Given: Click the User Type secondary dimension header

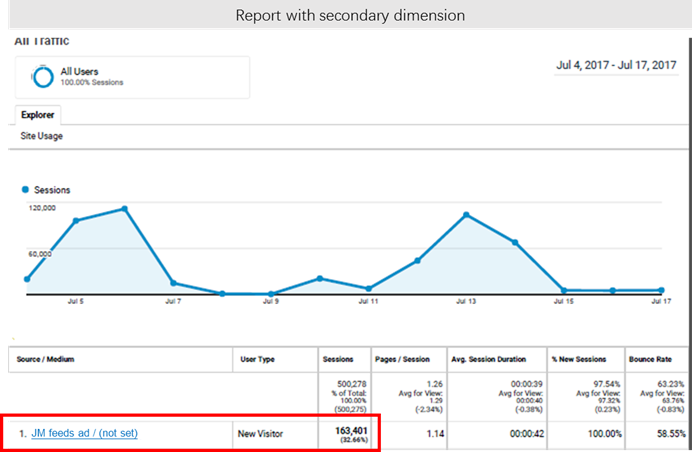Looking at the screenshot, I should 257,359.
